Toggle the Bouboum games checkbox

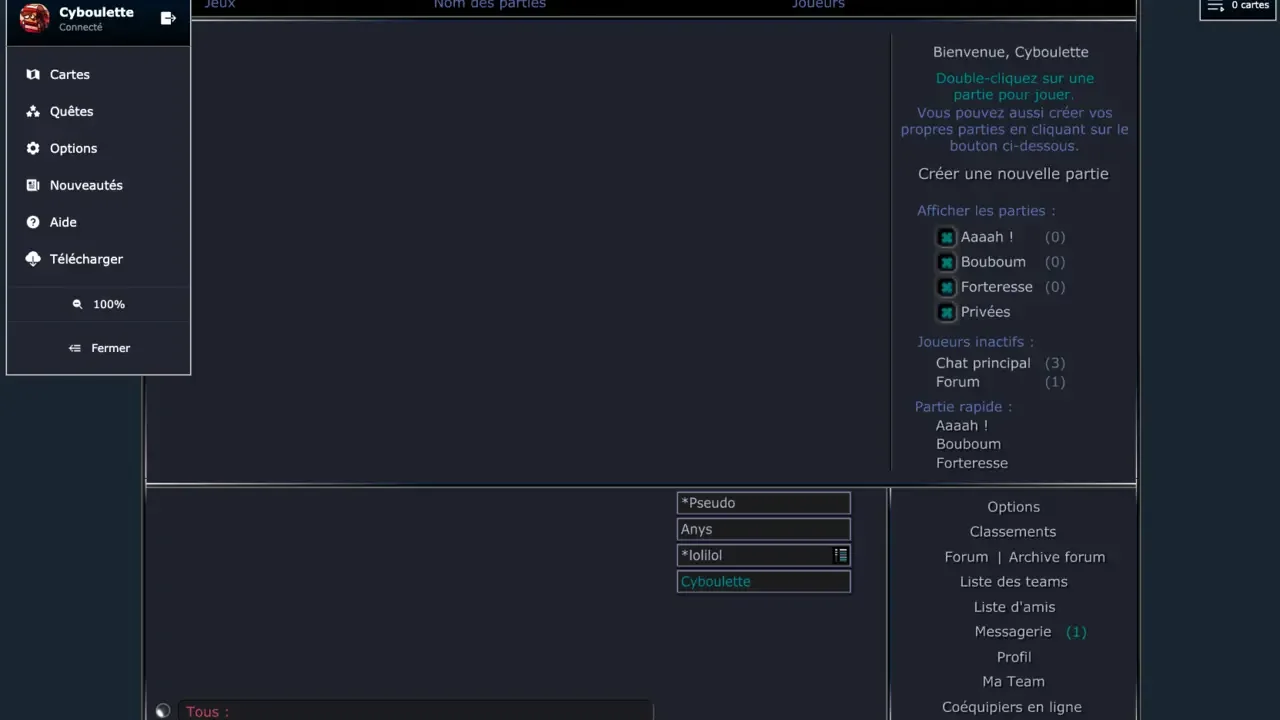point(946,263)
